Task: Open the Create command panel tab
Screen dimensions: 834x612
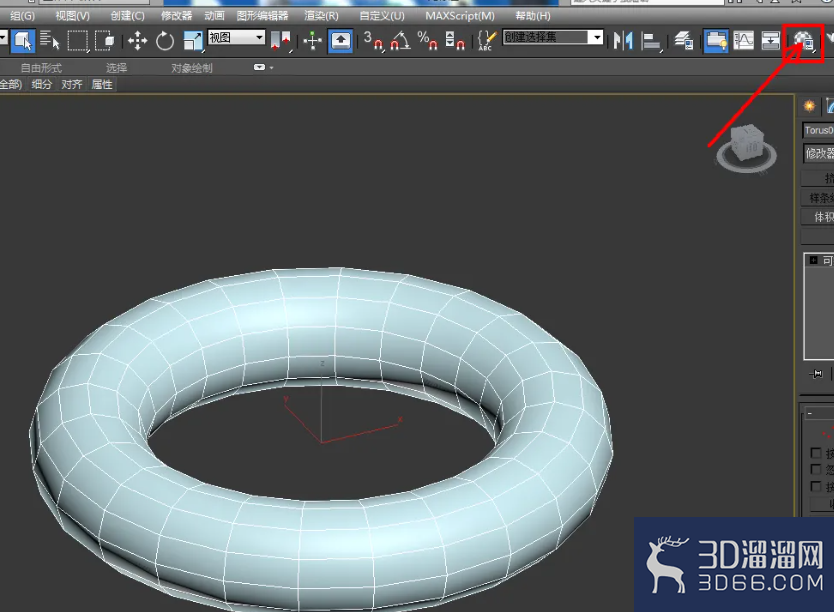Action: click(809, 106)
